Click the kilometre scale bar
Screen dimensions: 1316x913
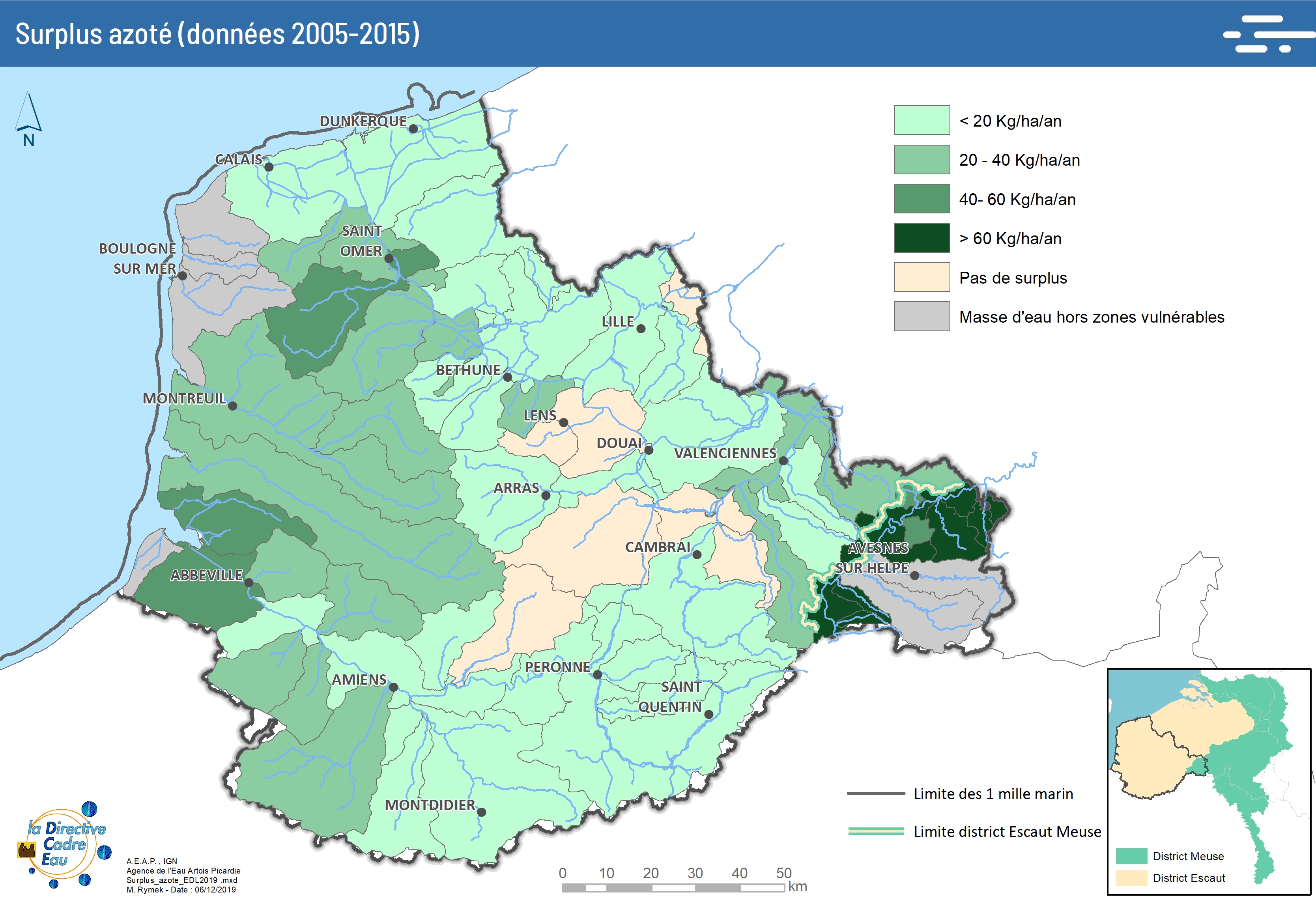pos(673,887)
